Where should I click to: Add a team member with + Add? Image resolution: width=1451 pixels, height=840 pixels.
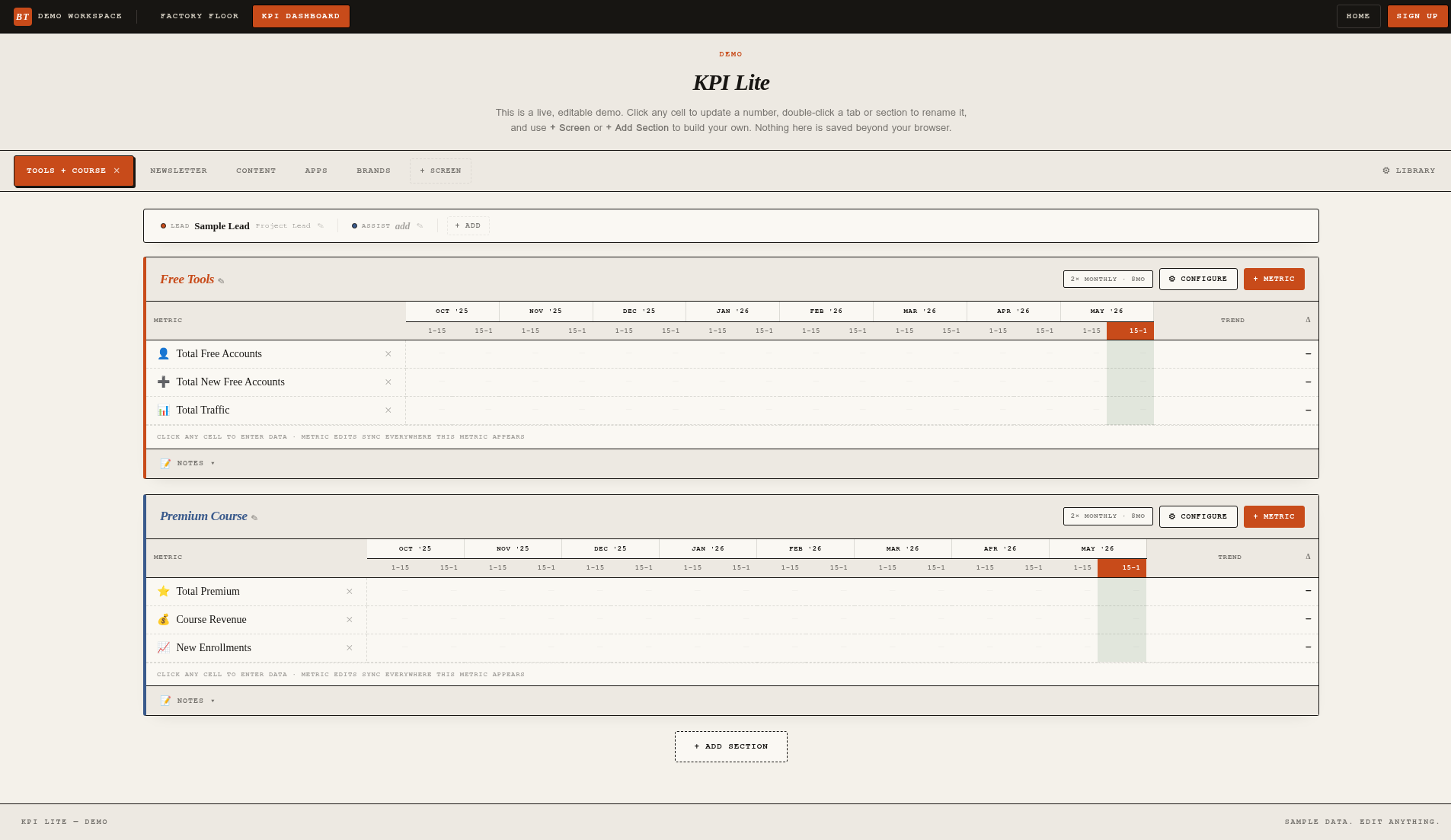click(468, 225)
